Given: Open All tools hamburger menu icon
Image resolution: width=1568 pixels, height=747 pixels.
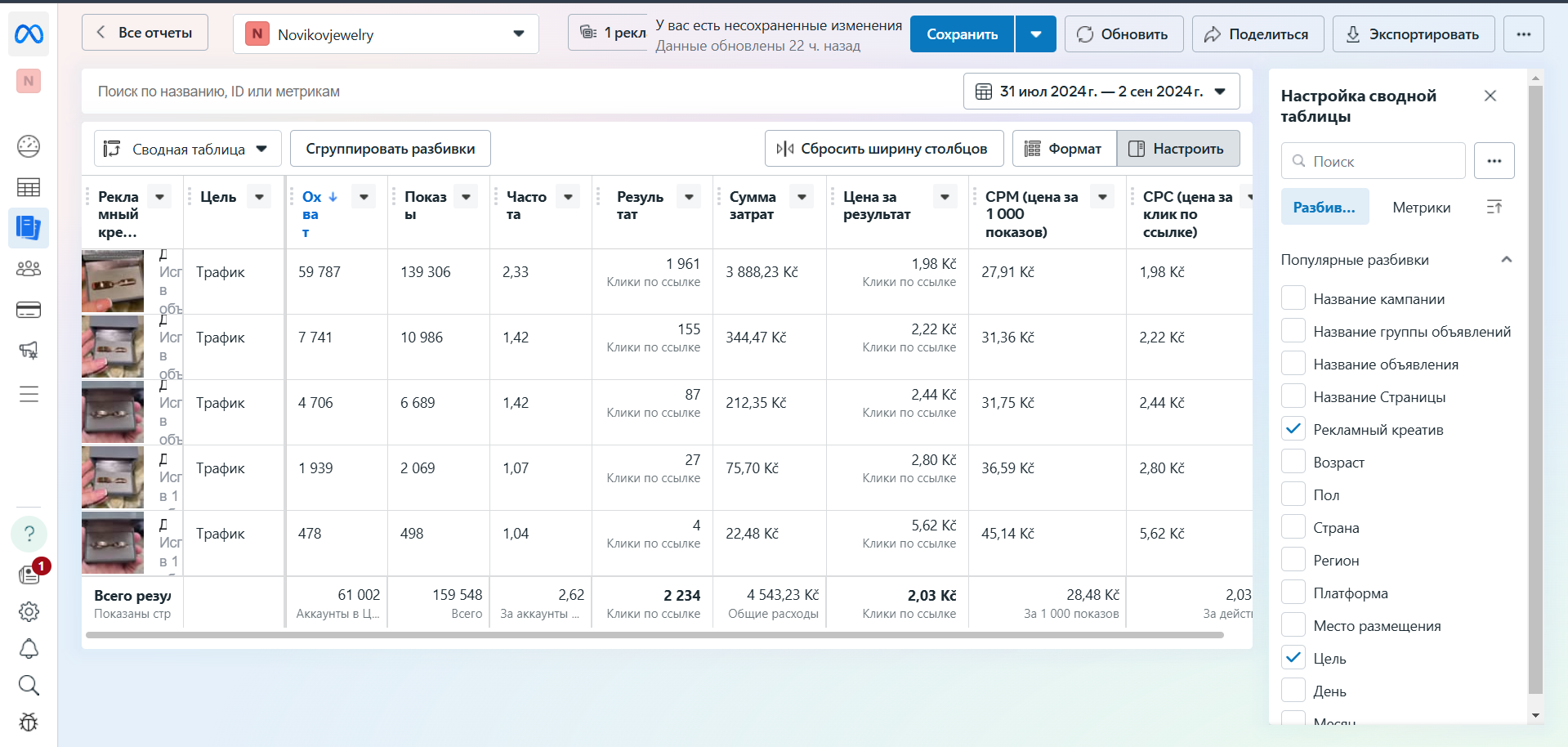Looking at the screenshot, I should (x=29, y=394).
